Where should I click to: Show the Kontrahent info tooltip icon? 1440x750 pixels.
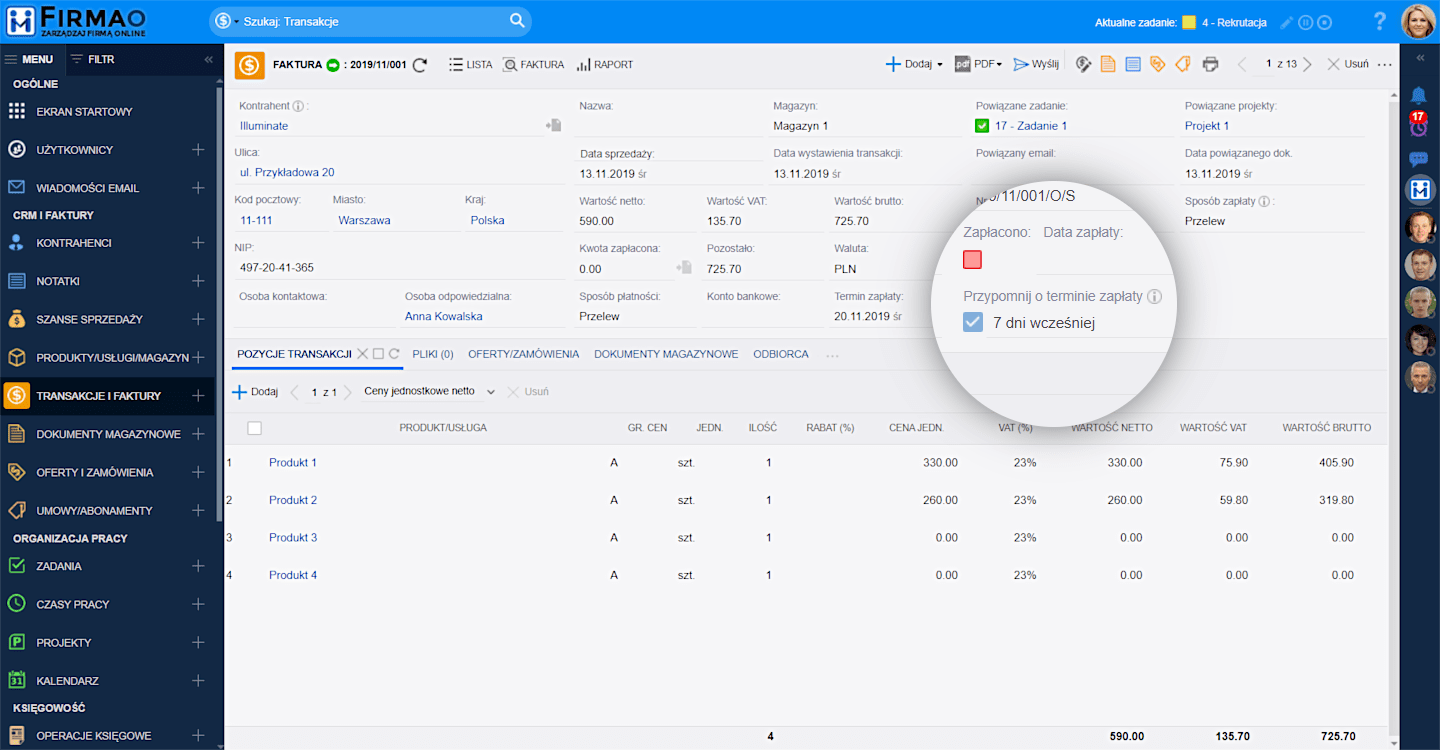point(299,105)
